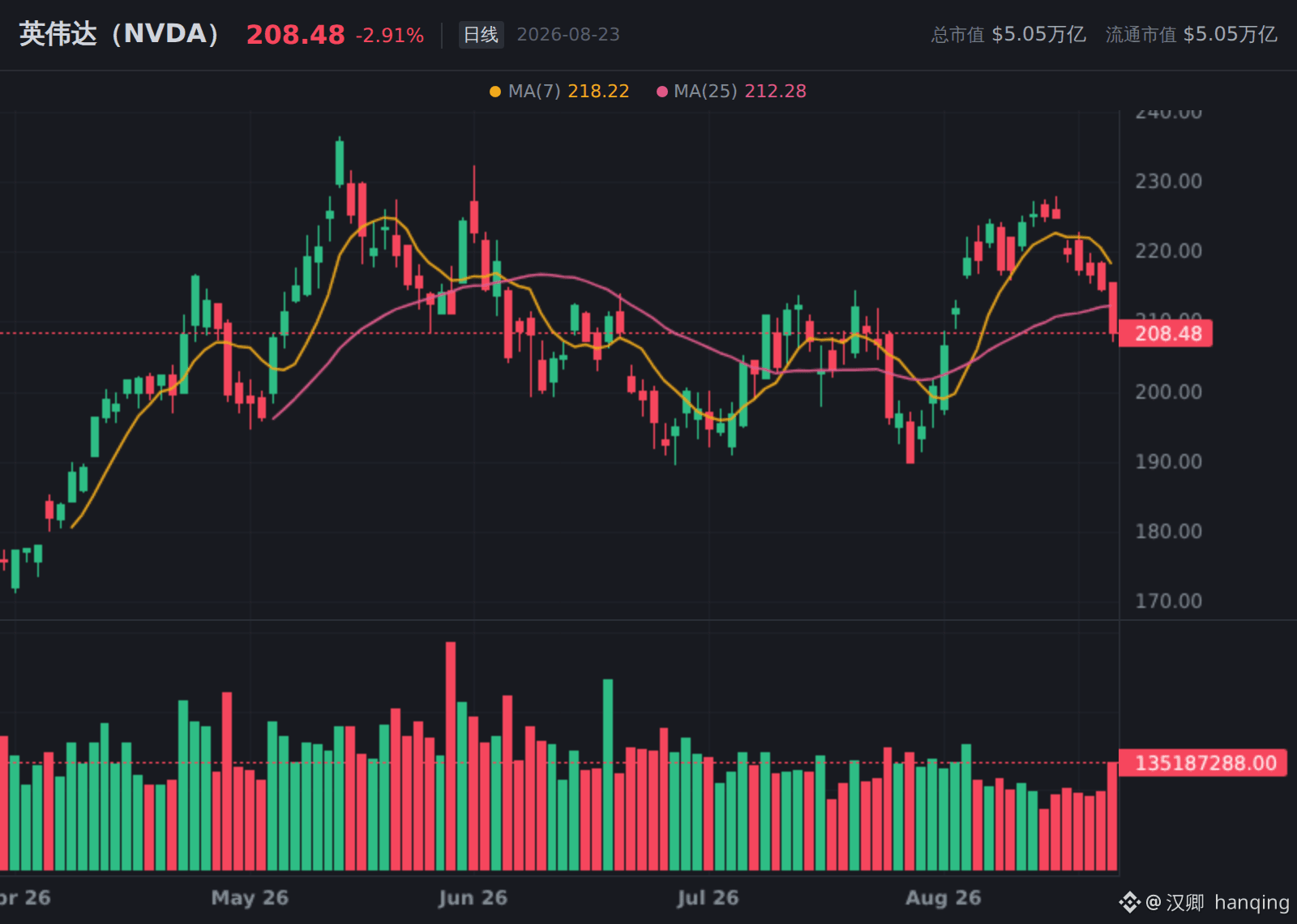Click the 230.00 price axis label
Image resolution: width=1297 pixels, height=924 pixels.
pyautogui.click(x=1168, y=182)
